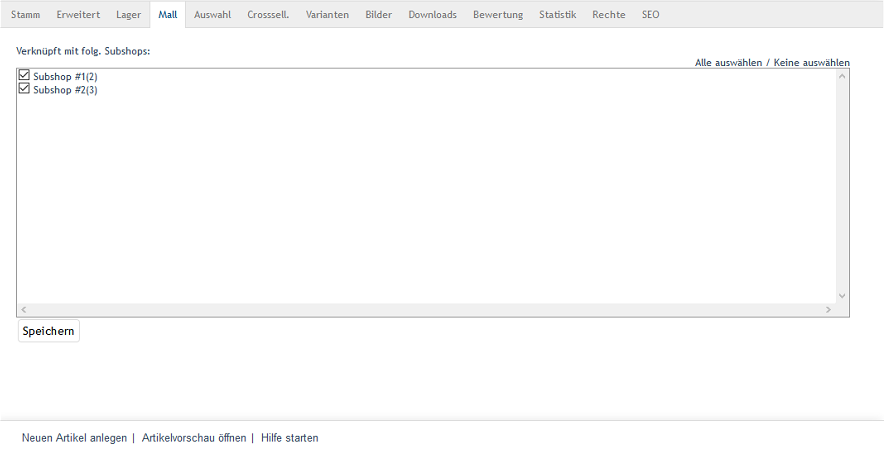This screenshot has height=454, width=884.
Task: Open the Downloads tab
Action: [432, 15]
